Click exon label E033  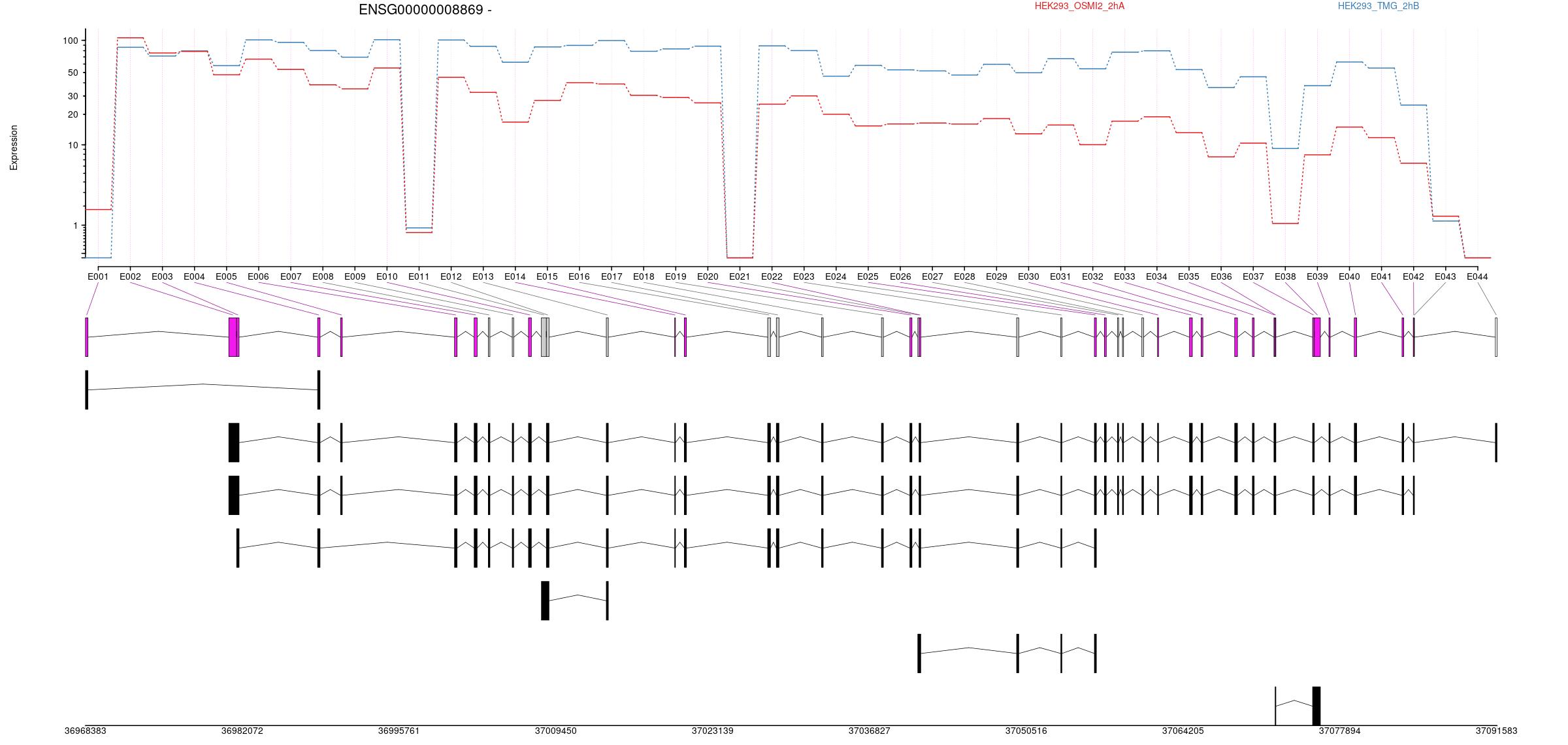pos(1124,276)
